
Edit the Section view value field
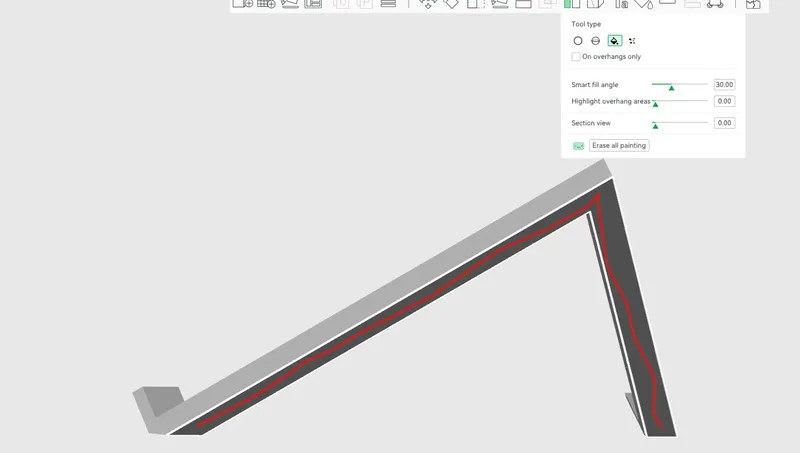pos(724,123)
